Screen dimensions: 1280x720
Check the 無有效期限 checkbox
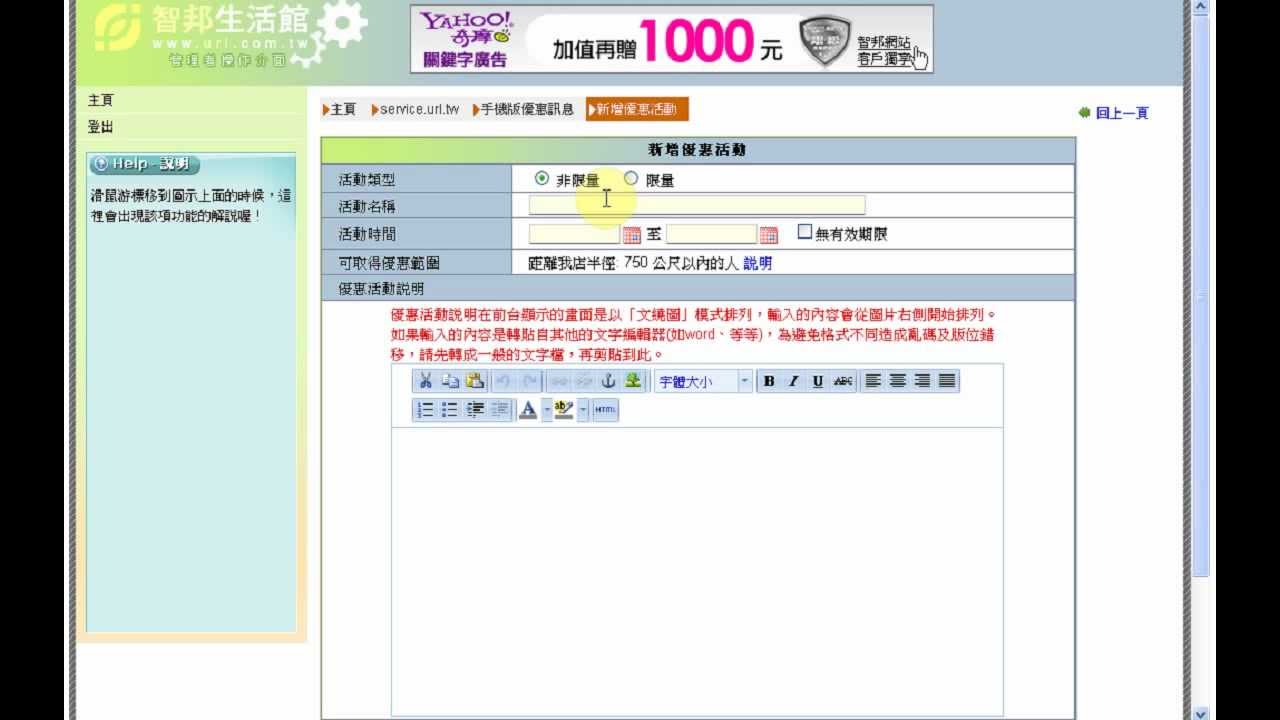click(x=805, y=232)
